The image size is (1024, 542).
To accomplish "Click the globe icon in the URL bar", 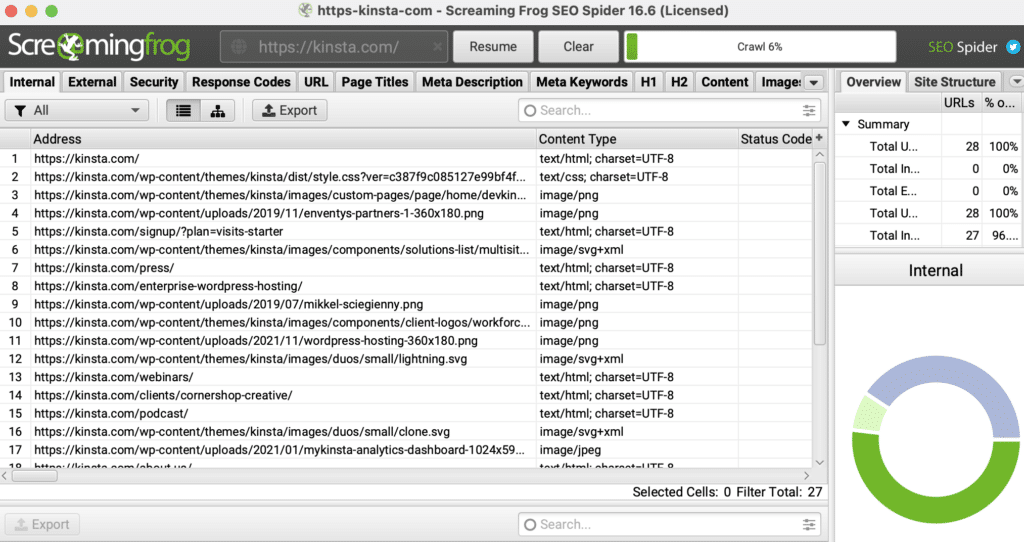I will (239, 47).
